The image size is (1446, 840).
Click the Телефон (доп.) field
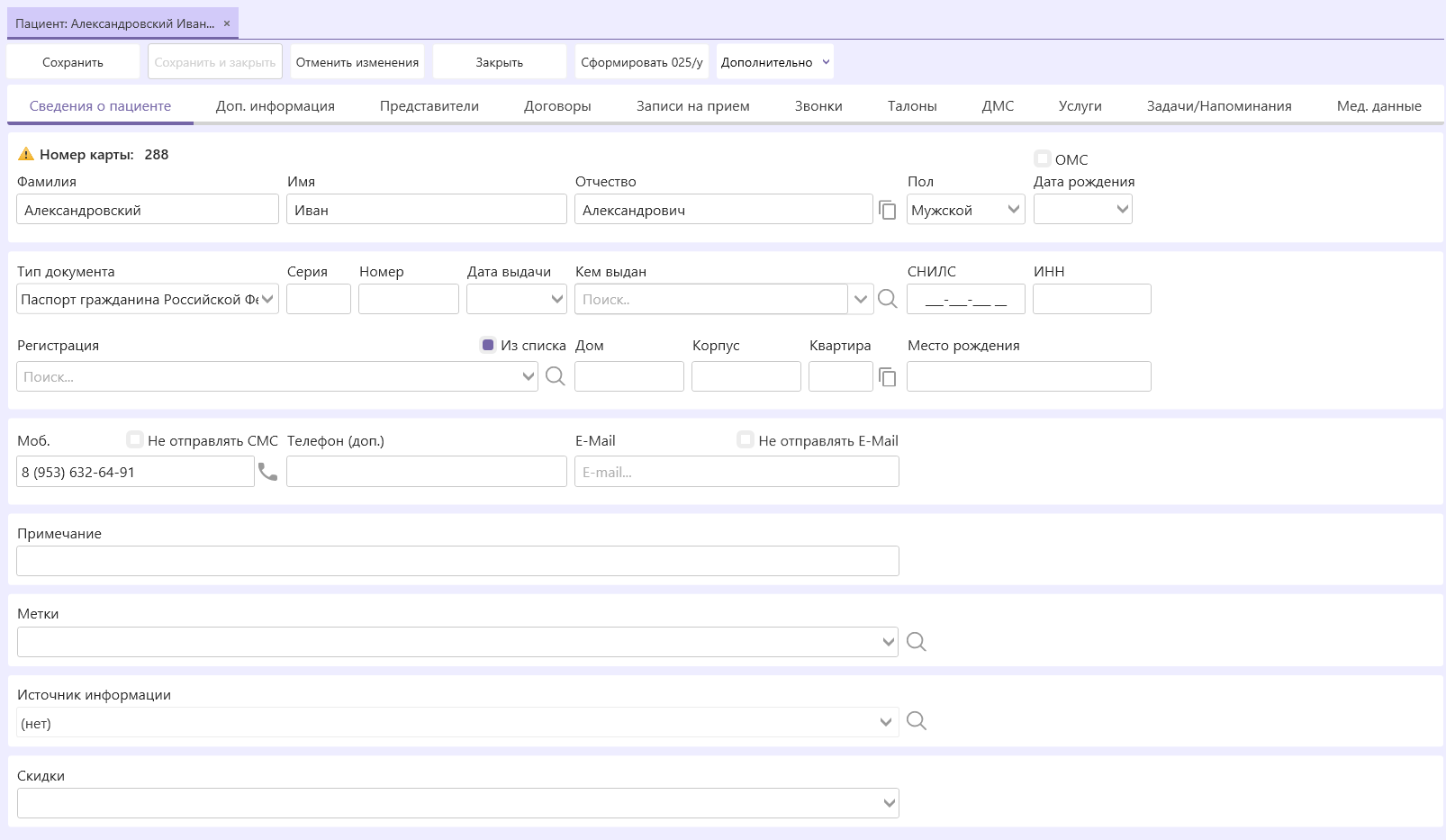(427, 472)
